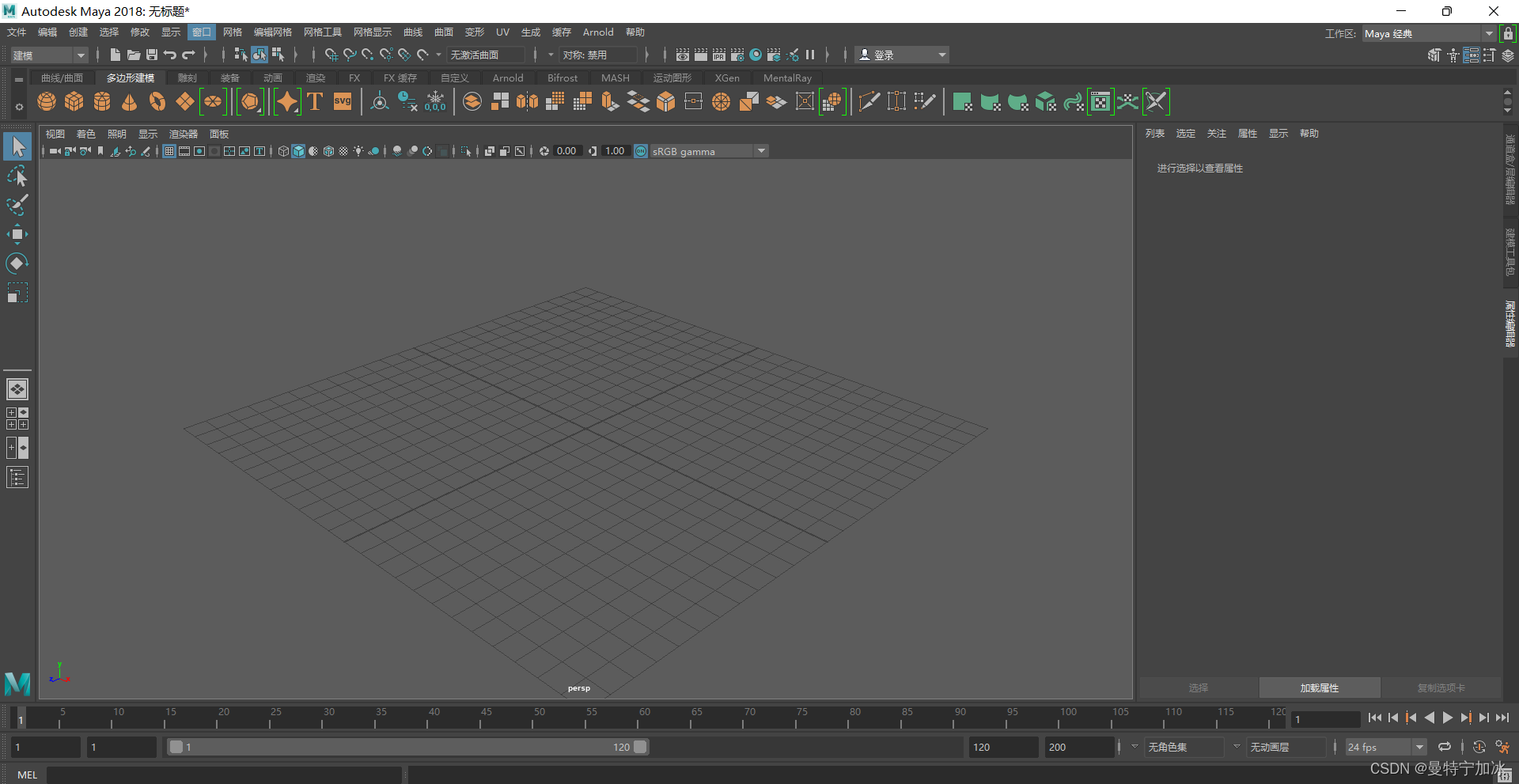Switch to the 曲线/曲面 shelf tab
This screenshot has width=1519, height=784.
pyautogui.click(x=62, y=78)
